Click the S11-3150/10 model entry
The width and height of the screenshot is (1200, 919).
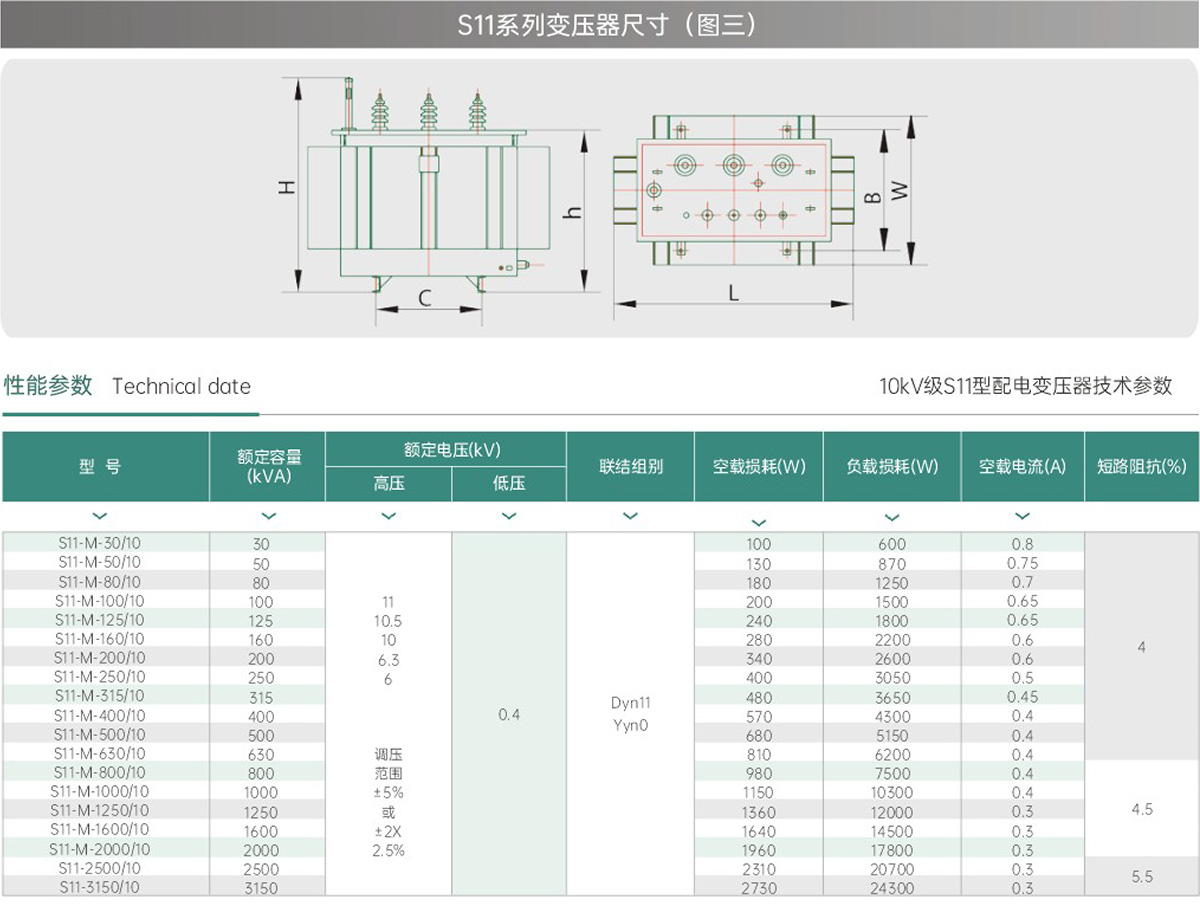coord(100,887)
